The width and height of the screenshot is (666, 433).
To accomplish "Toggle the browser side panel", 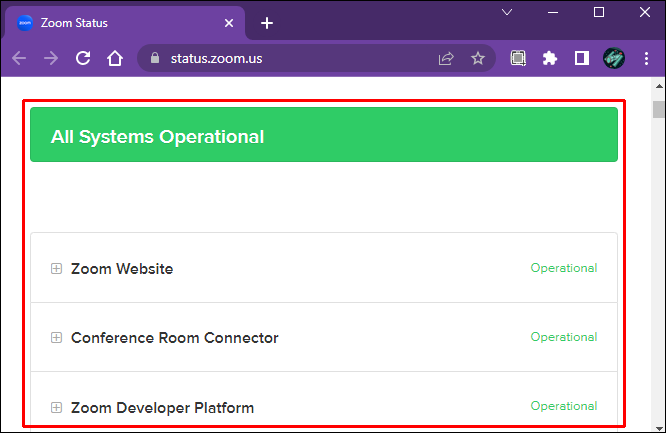I will point(581,58).
